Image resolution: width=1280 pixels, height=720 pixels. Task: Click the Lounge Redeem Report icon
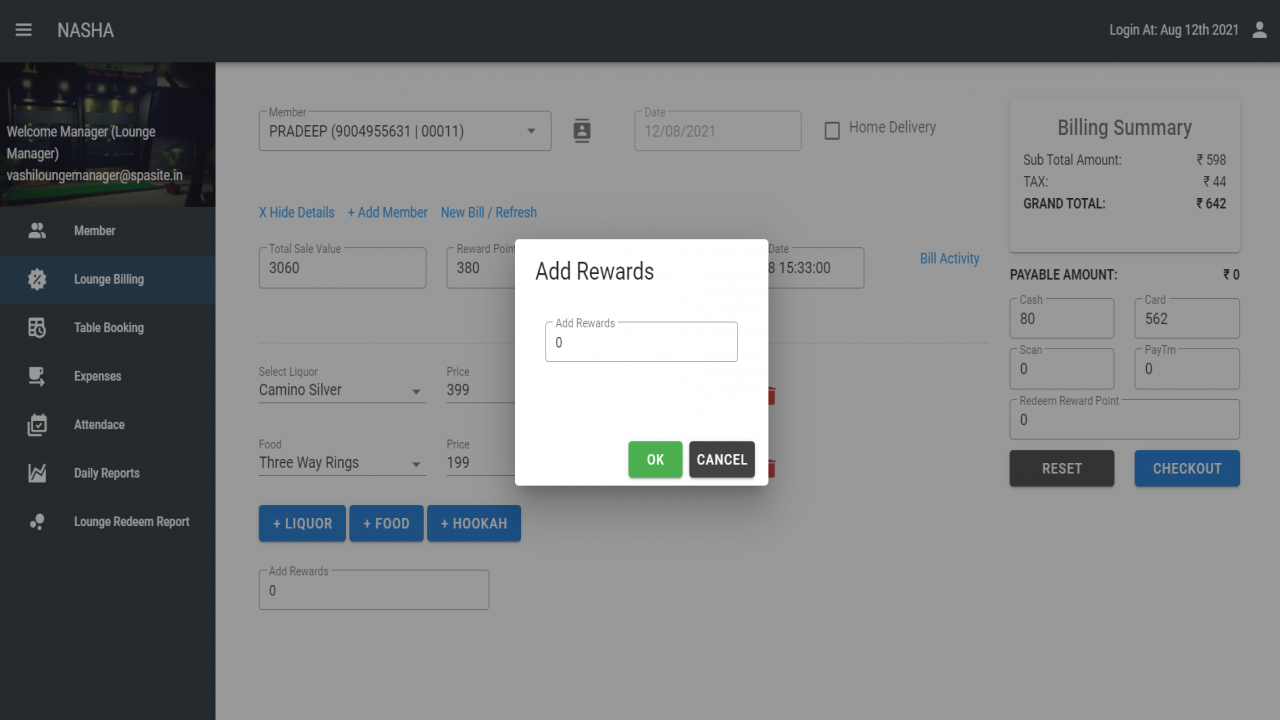[x=37, y=522]
